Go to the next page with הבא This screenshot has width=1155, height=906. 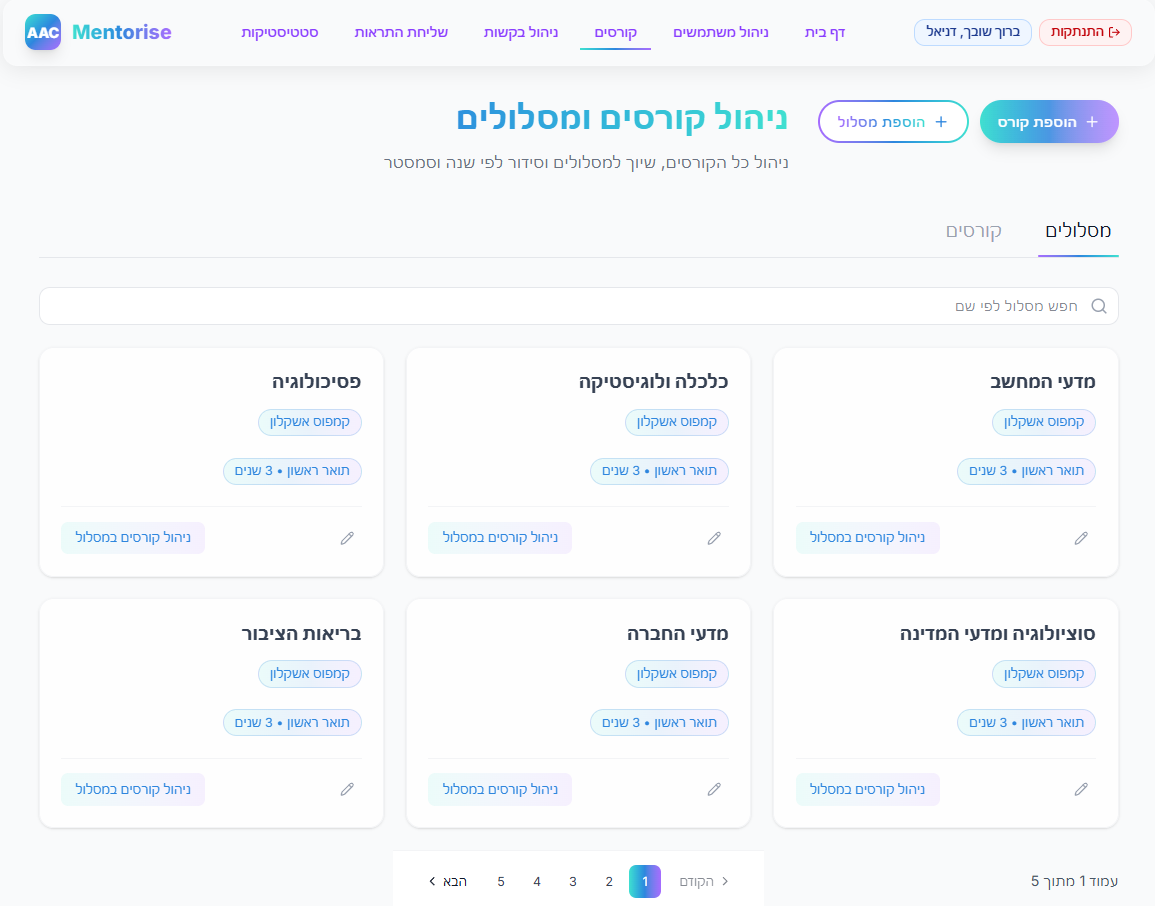point(448,882)
